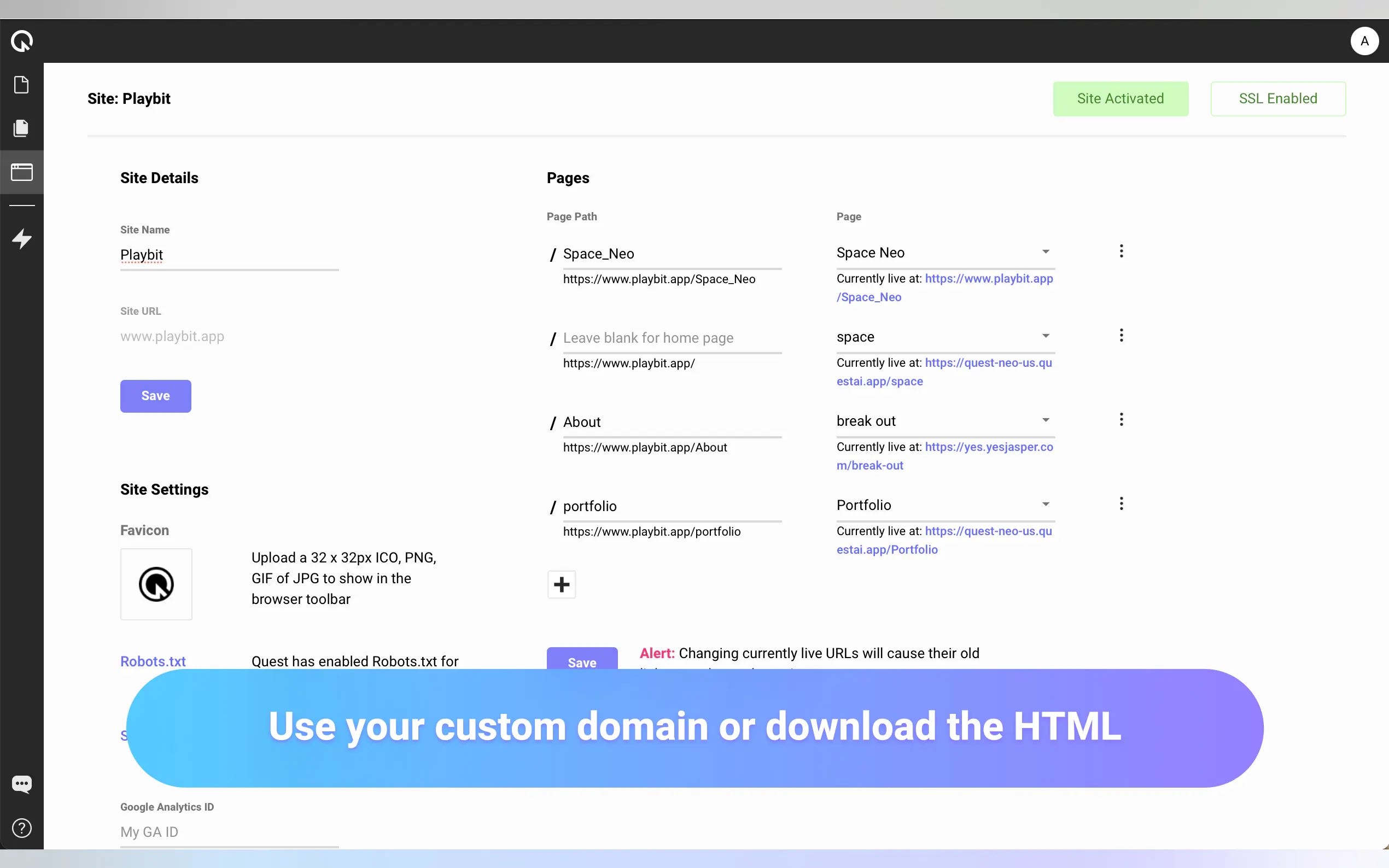Open the single page icon in sidebar
This screenshot has height=868, width=1389.
click(22, 85)
